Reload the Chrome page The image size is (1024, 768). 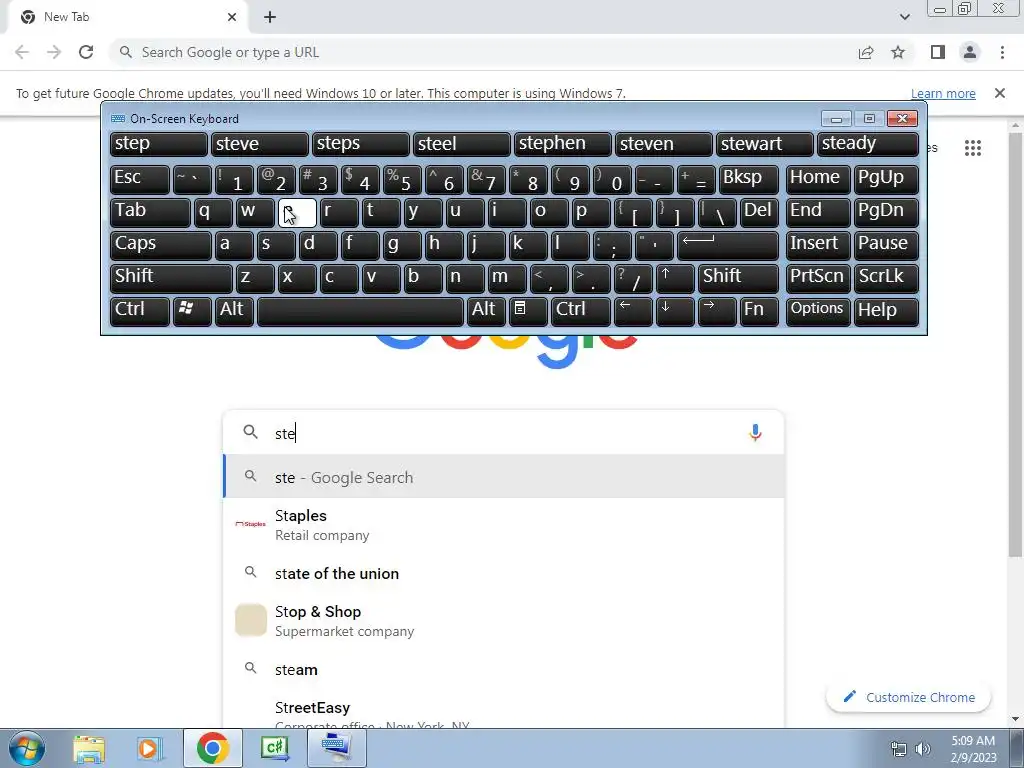86,52
